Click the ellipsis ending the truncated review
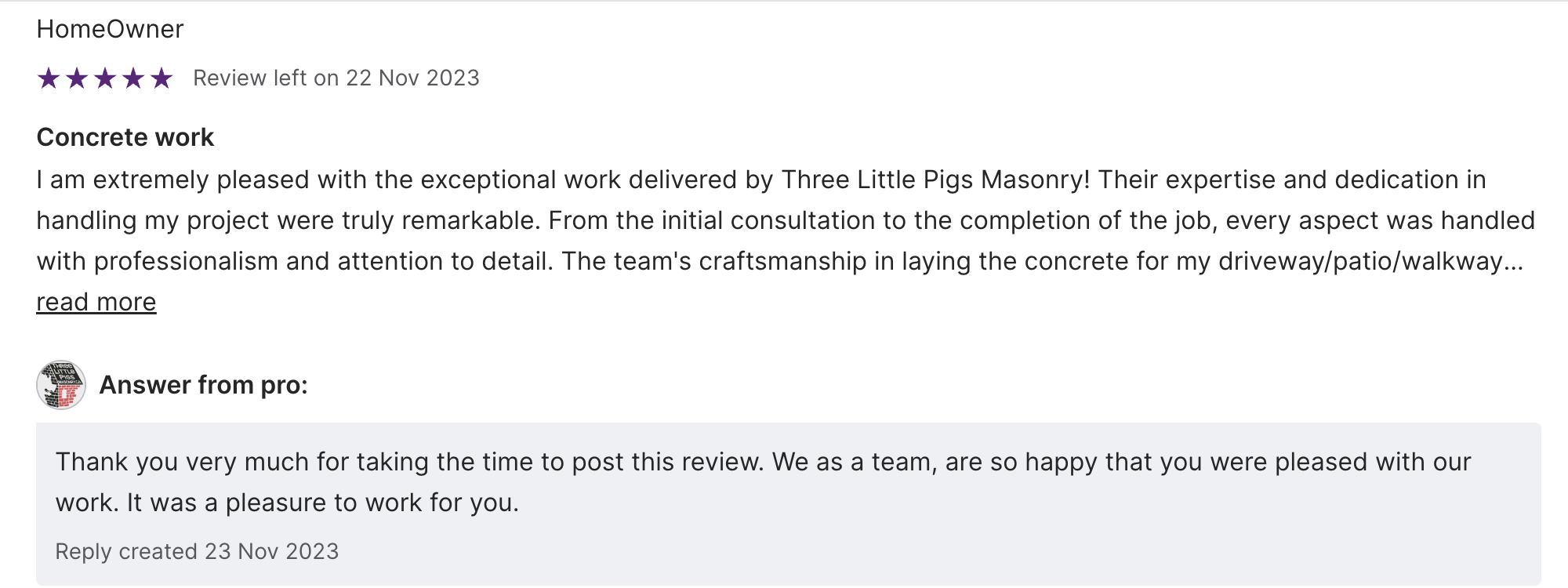This screenshot has height=588, width=1568. point(1514,262)
